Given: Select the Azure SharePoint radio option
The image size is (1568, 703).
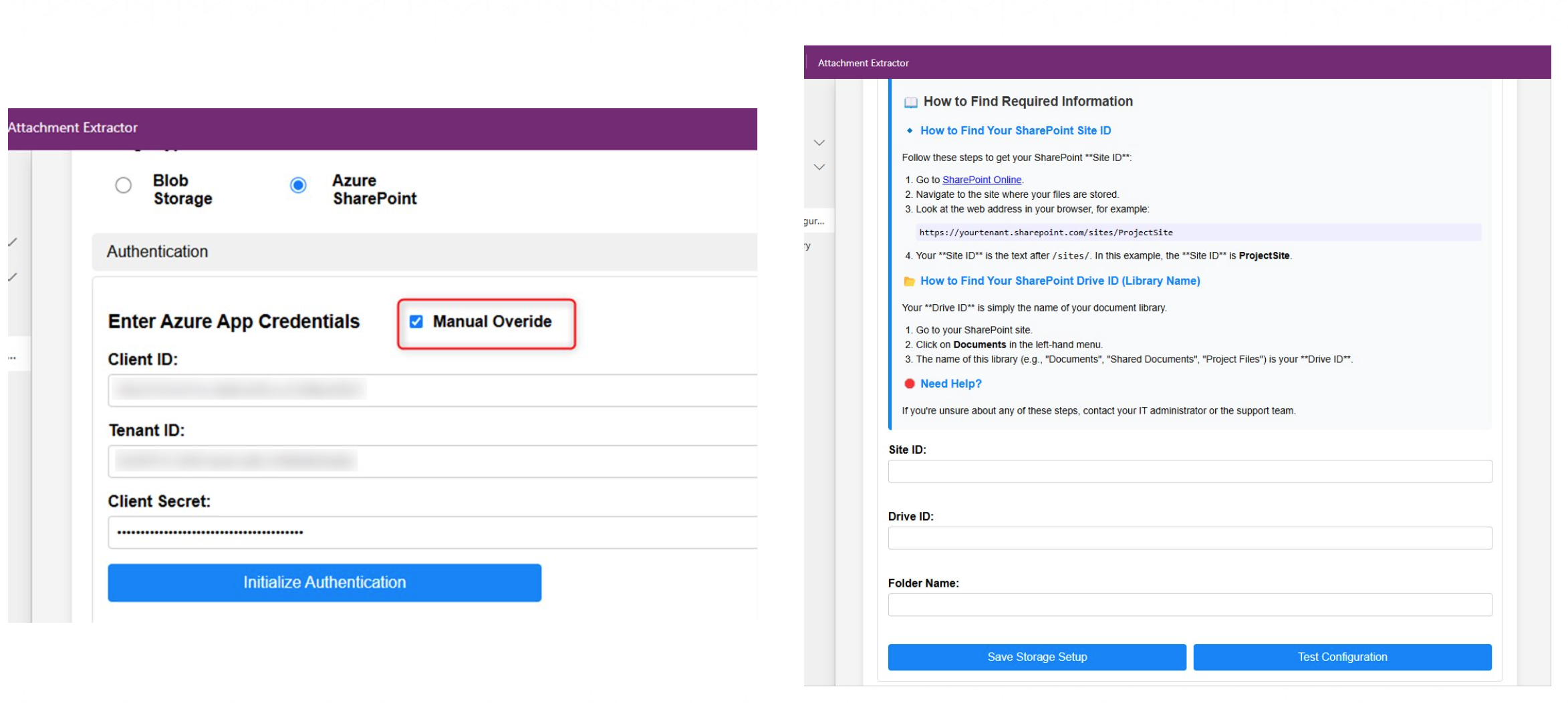Looking at the screenshot, I should pyautogui.click(x=298, y=185).
